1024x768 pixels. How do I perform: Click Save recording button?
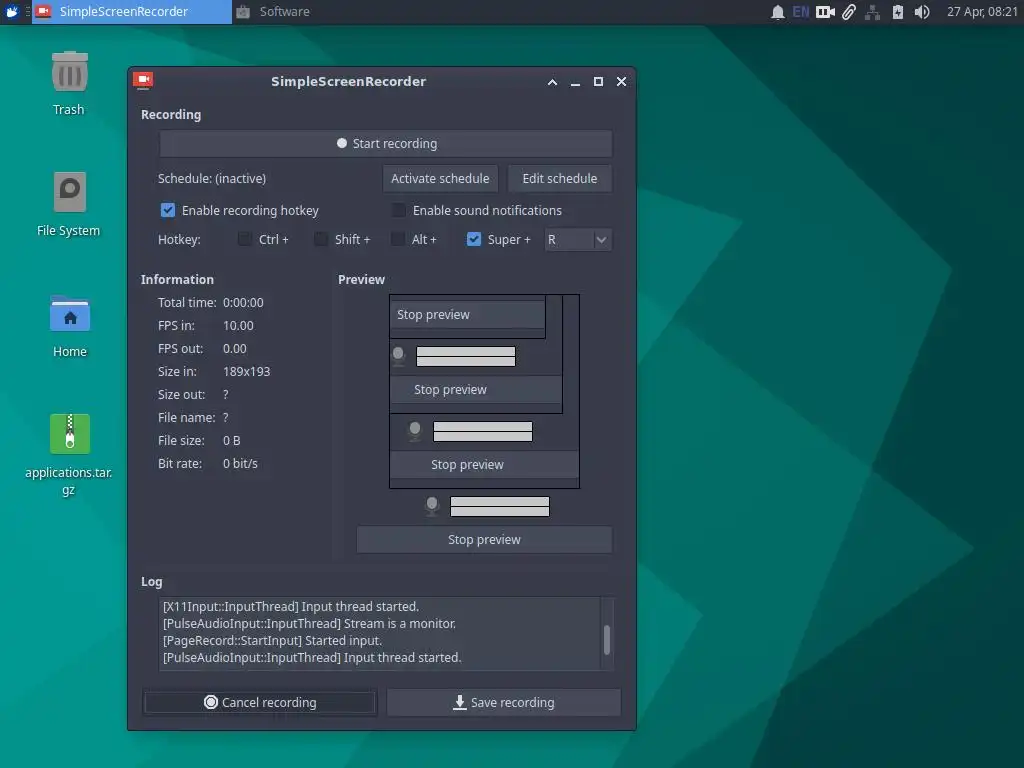[504, 702]
